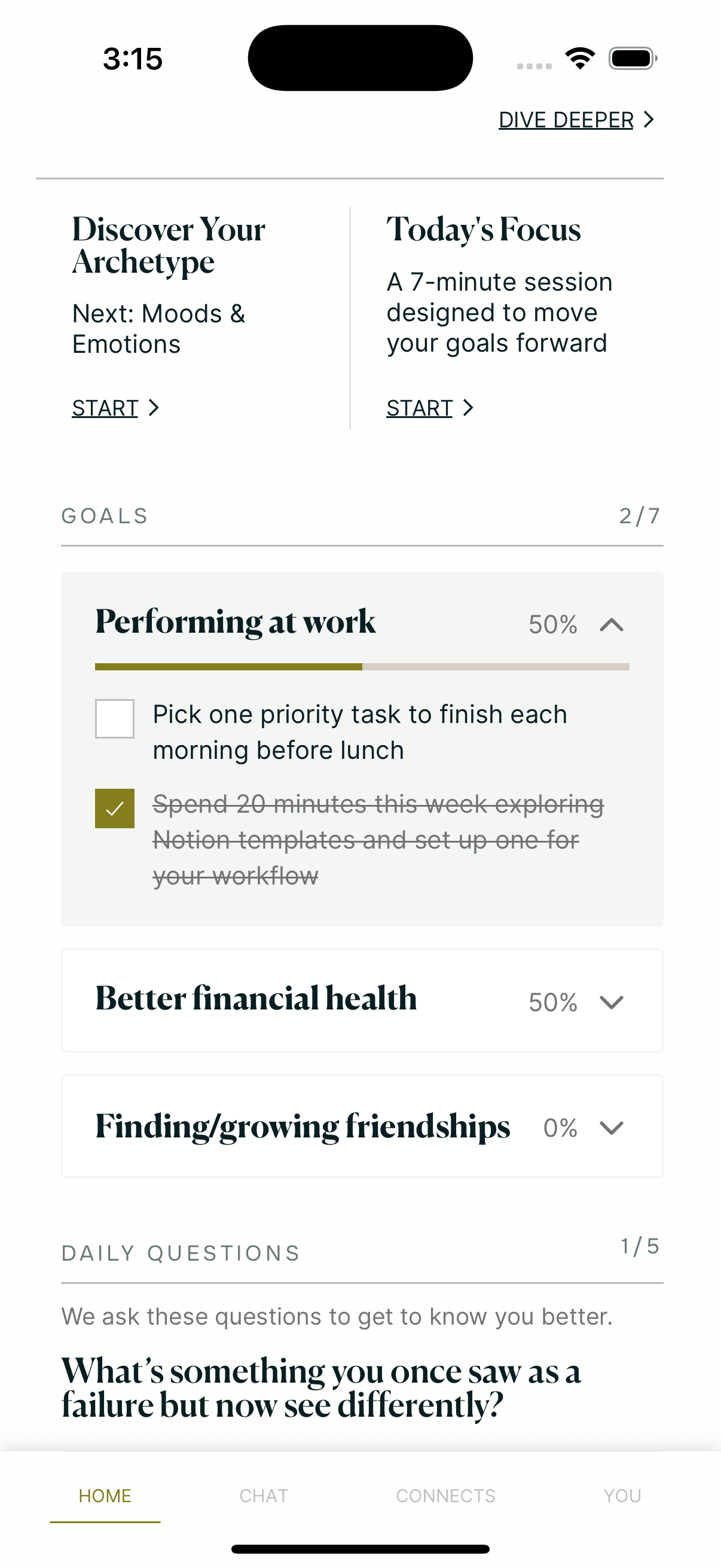Switch to the CHAT tab

point(264,1496)
